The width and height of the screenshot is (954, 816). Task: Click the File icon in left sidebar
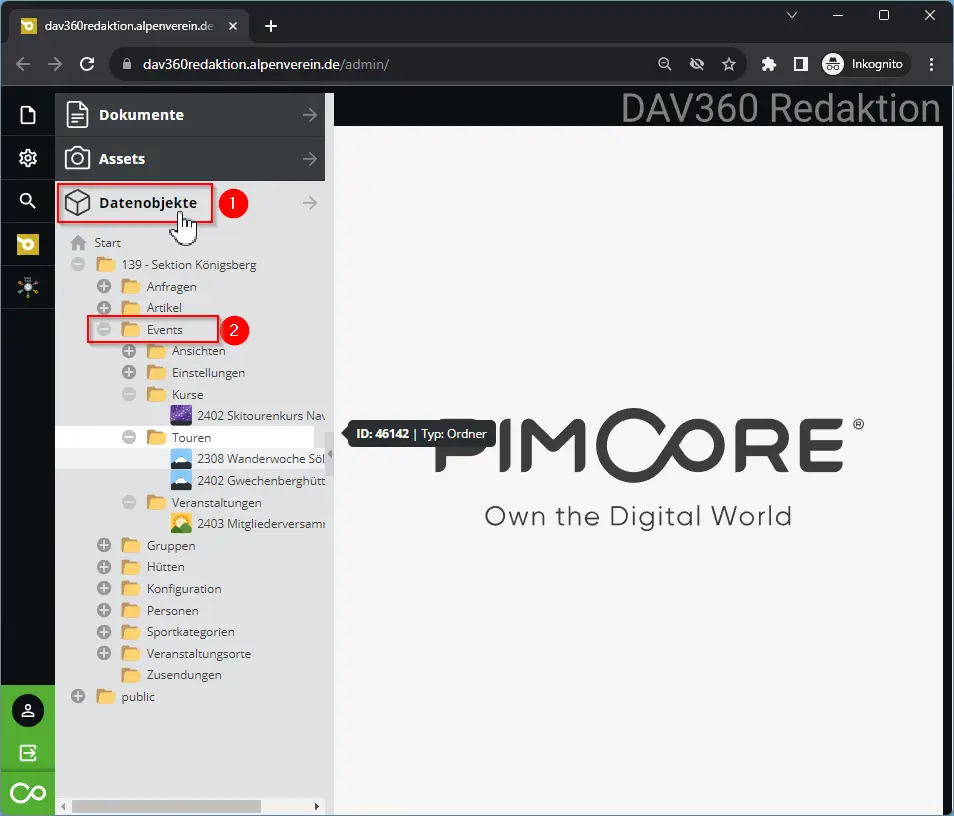coord(27,115)
